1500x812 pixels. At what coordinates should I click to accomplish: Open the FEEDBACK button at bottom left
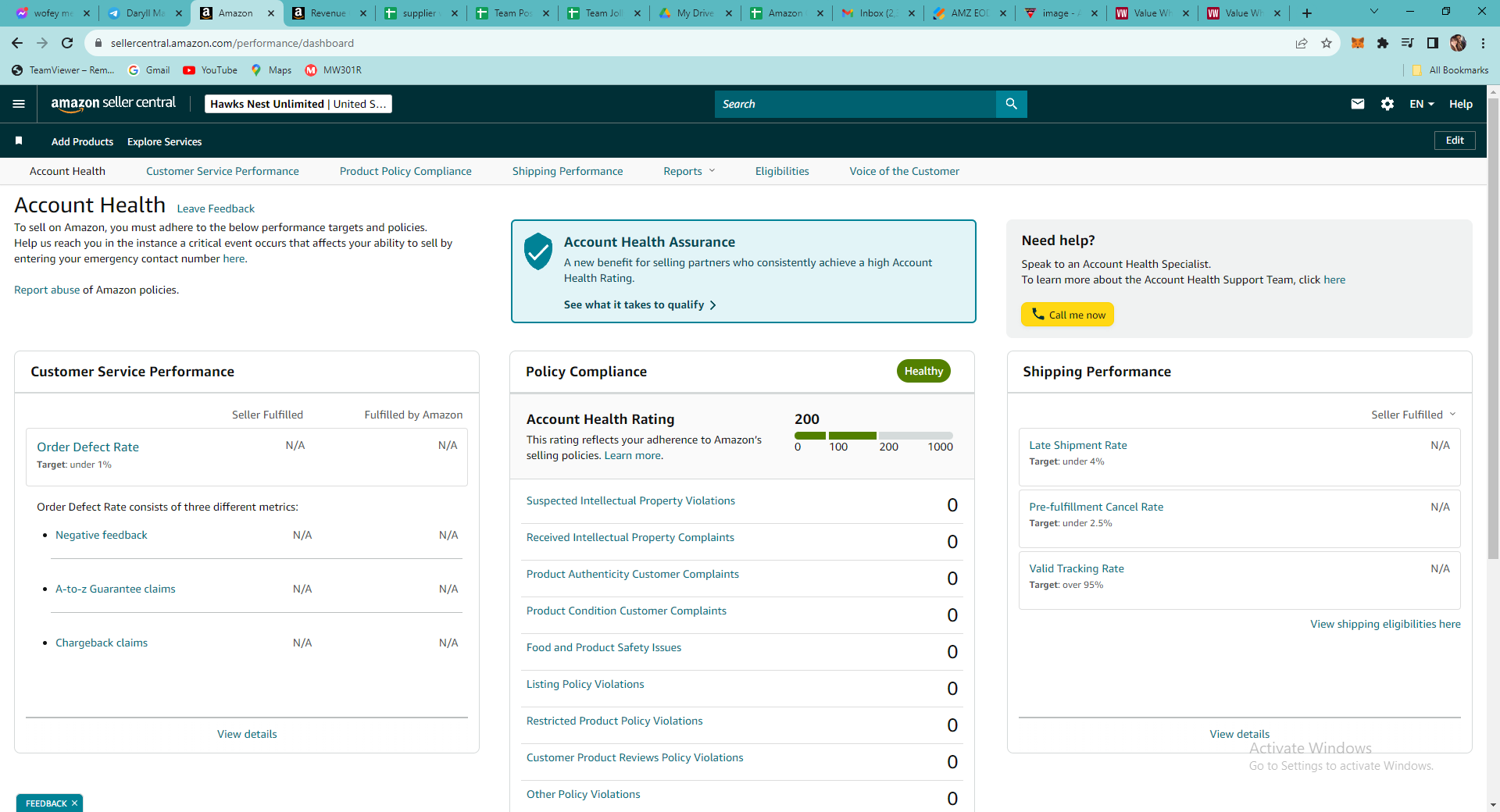pos(46,803)
